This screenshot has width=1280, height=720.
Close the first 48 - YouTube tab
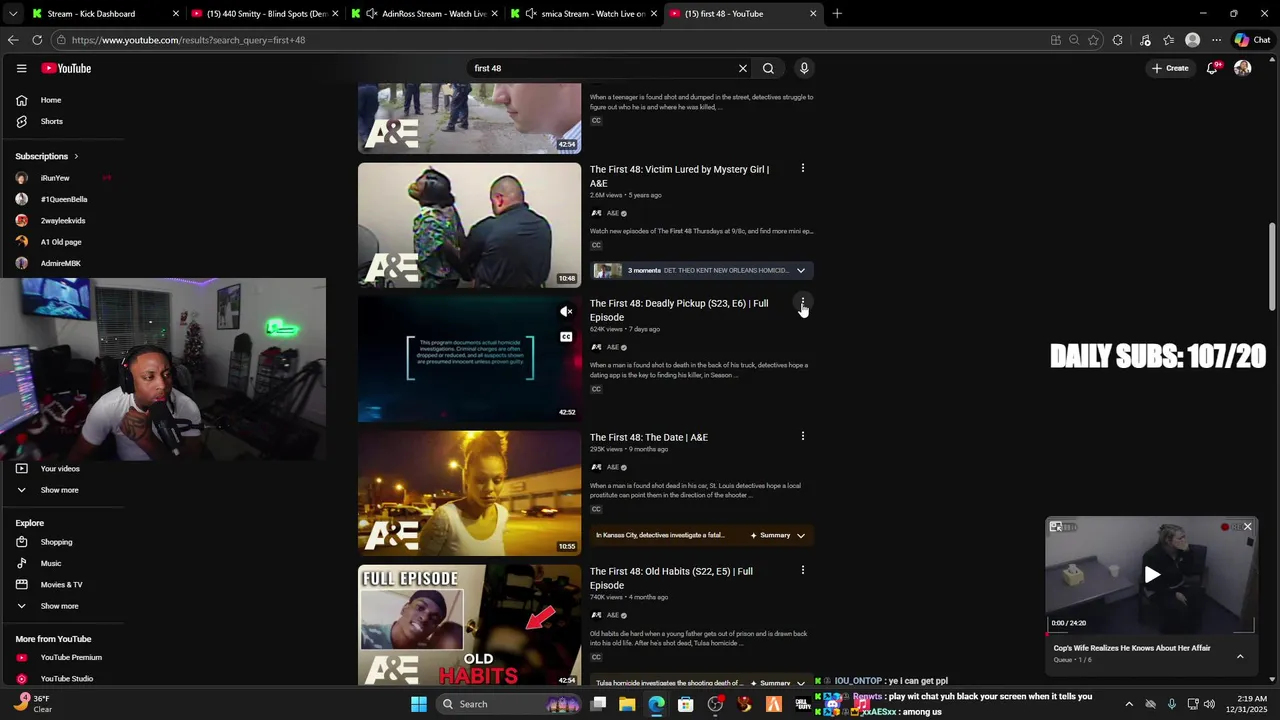coord(813,14)
